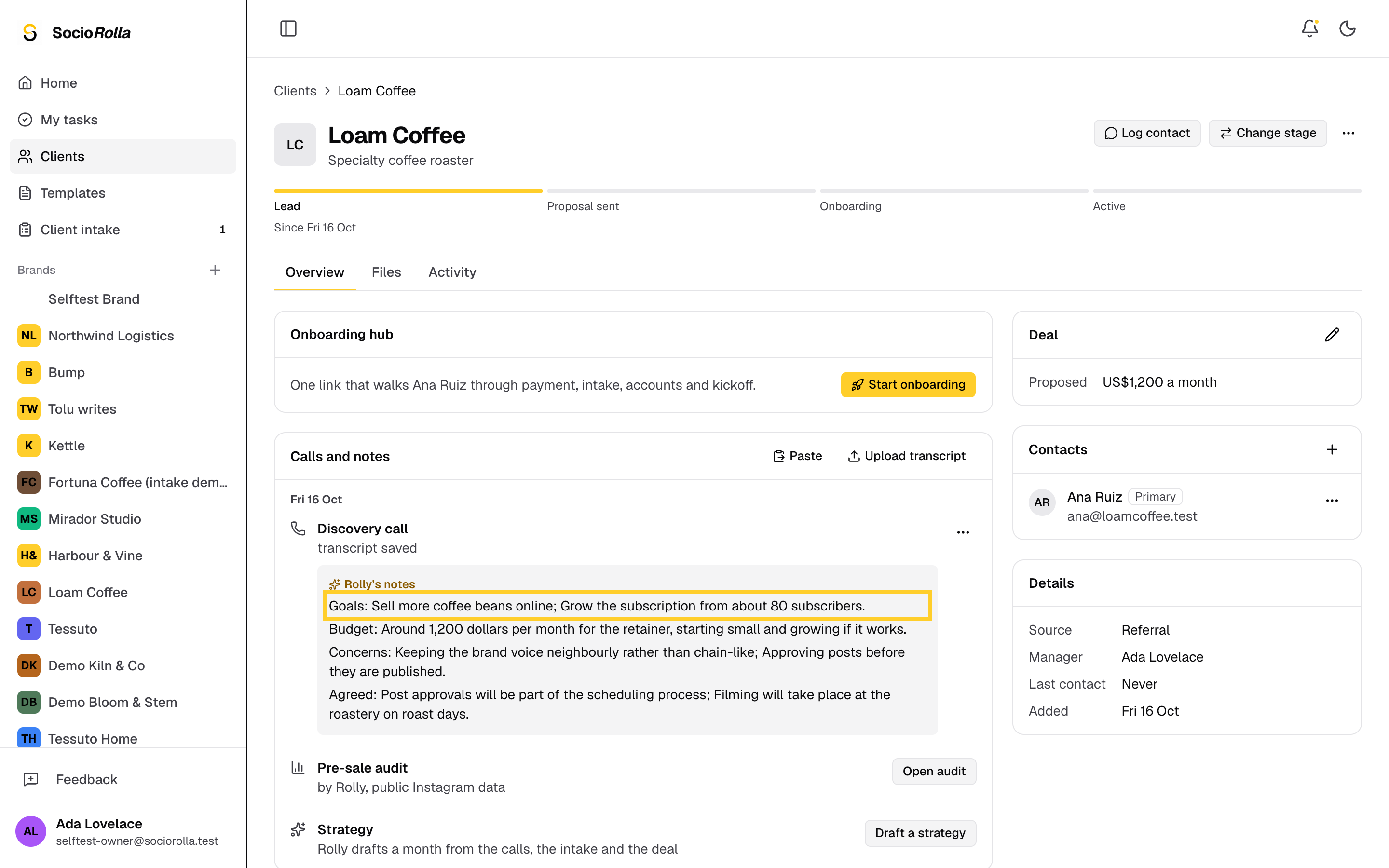Switch to the Files tab
This screenshot has height=868, width=1389.
(386, 272)
